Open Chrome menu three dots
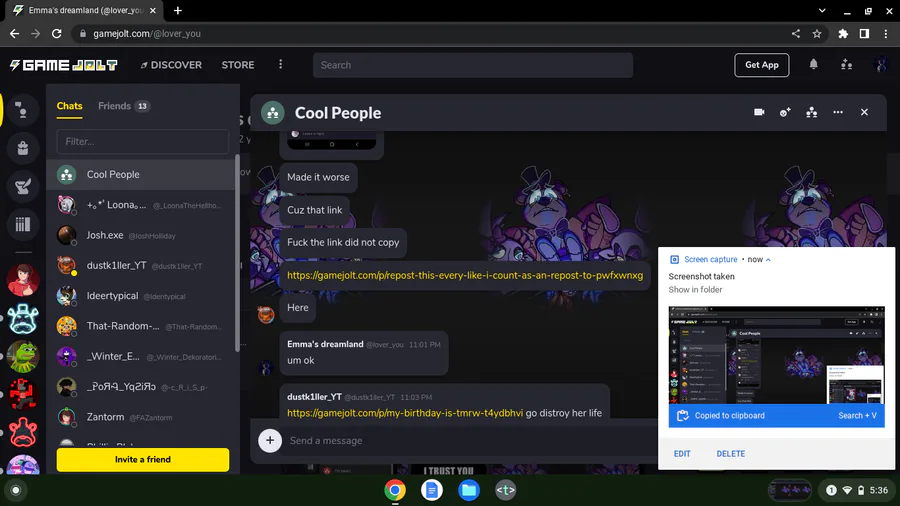Screen dimensions: 900x506 pyautogui.click(x=886, y=34)
